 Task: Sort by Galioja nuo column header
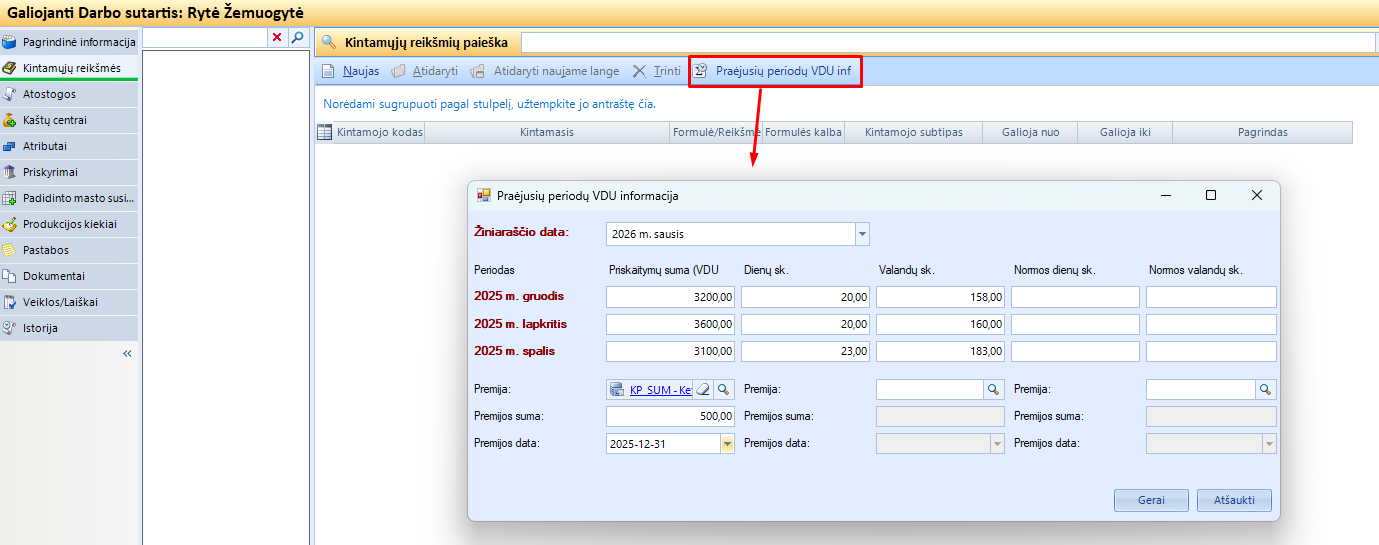click(x=1030, y=132)
